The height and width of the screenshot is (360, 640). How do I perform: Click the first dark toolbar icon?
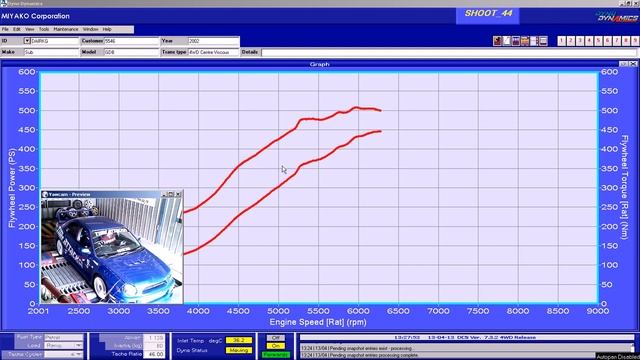[497, 41]
